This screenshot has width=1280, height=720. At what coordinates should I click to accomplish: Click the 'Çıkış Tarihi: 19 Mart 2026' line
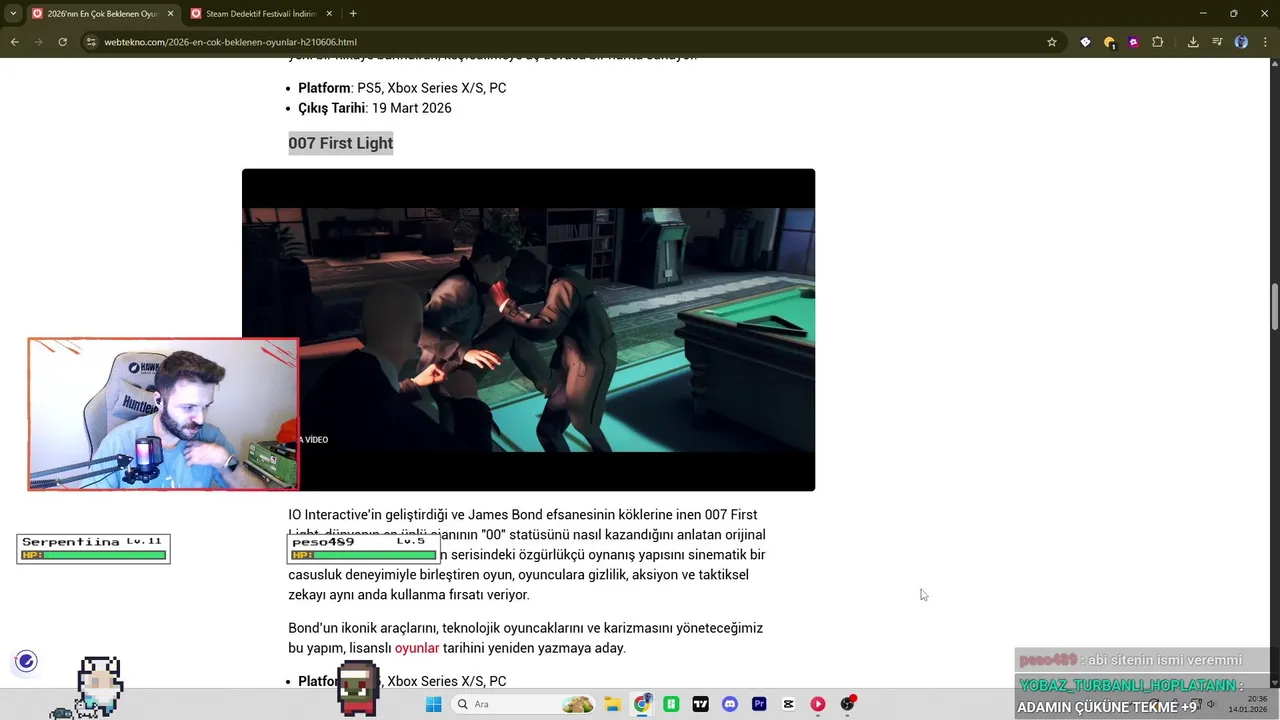375,108
